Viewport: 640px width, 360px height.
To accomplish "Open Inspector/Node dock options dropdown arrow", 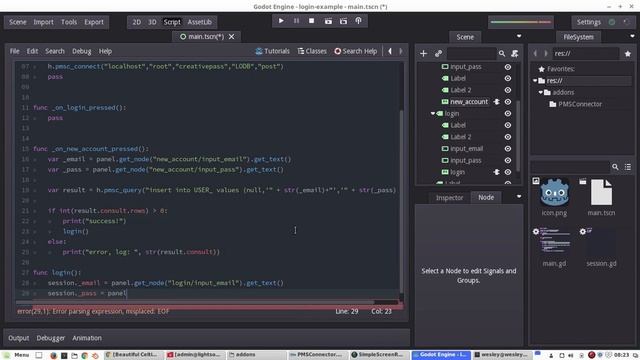I will coord(519,197).
